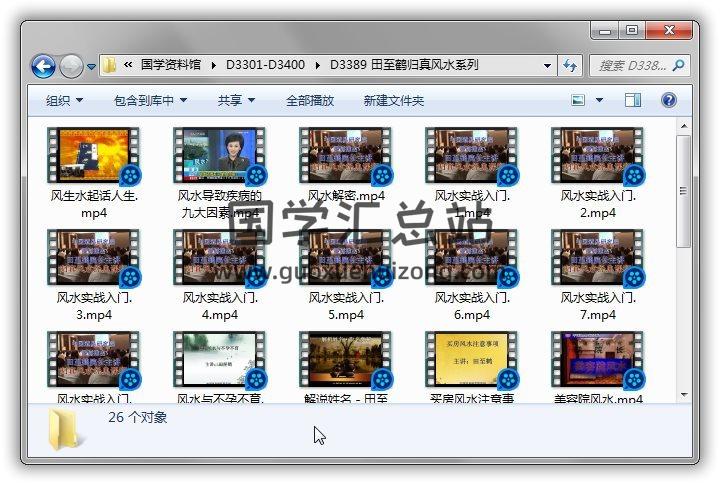Viewport: 720px width, 485px height.
Task: Click the Back navigation arrow button
Action: (43, 66)
